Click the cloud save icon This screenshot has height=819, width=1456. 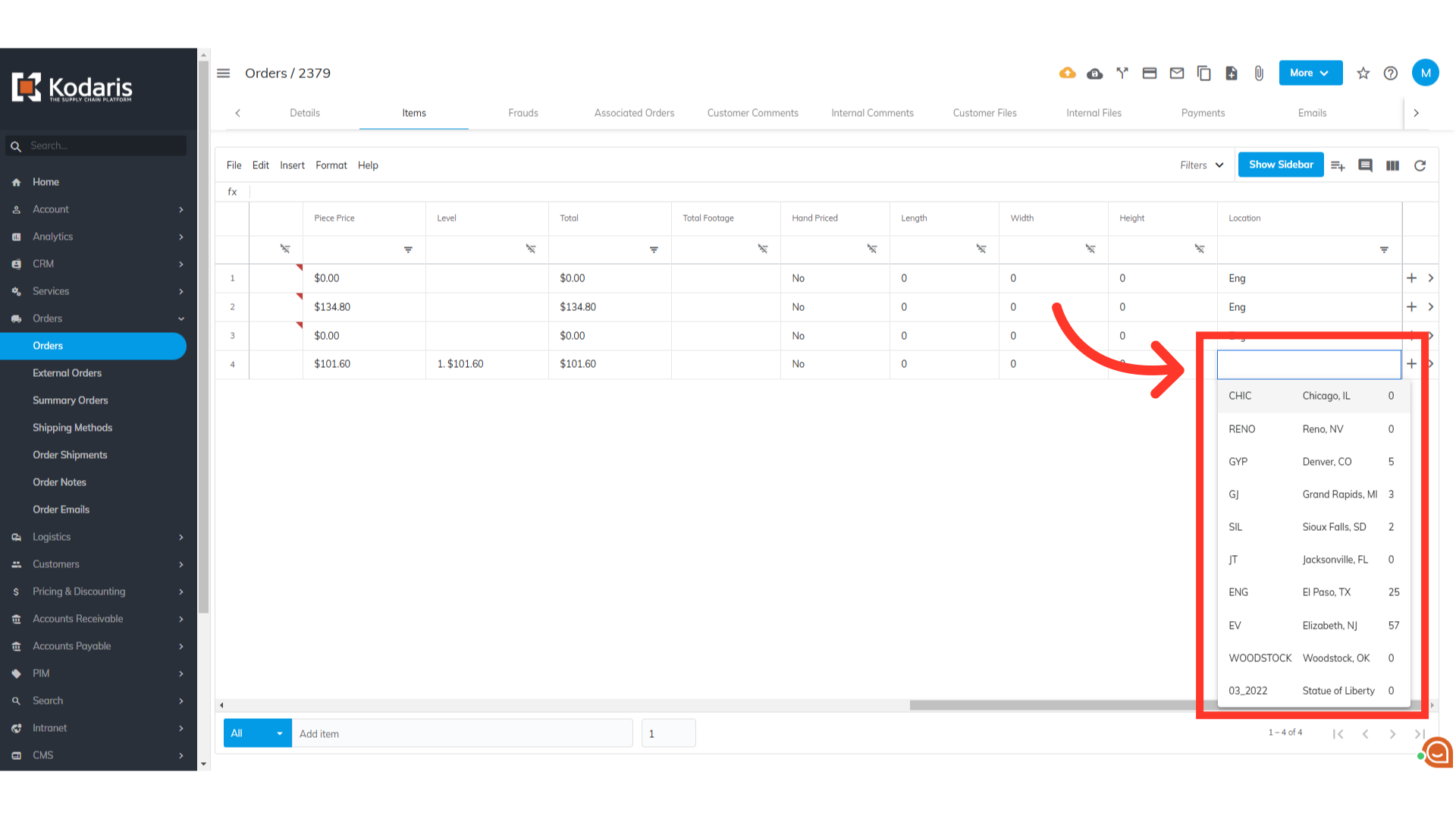(x=1094, y=73)
